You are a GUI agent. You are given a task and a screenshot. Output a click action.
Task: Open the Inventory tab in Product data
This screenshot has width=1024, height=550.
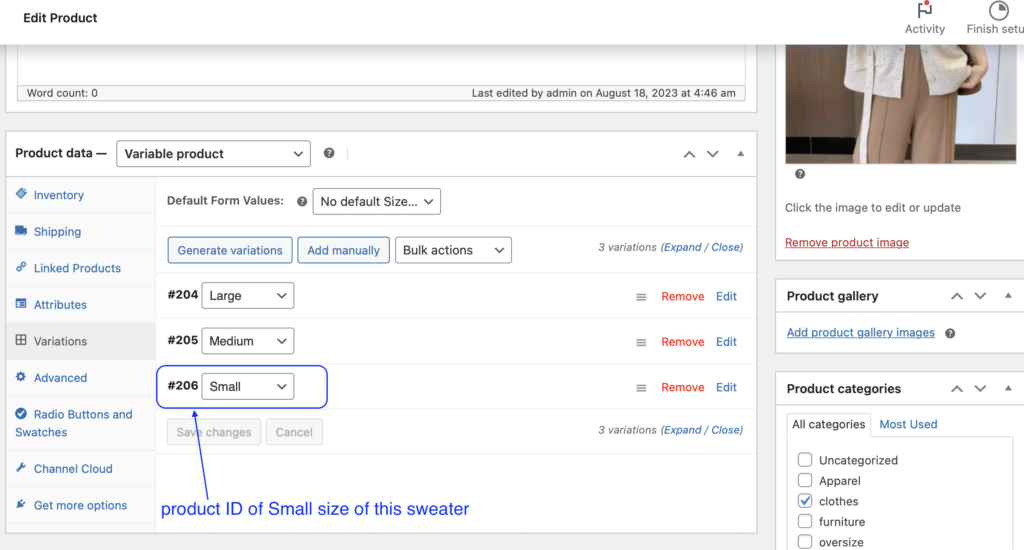(58, 195)
